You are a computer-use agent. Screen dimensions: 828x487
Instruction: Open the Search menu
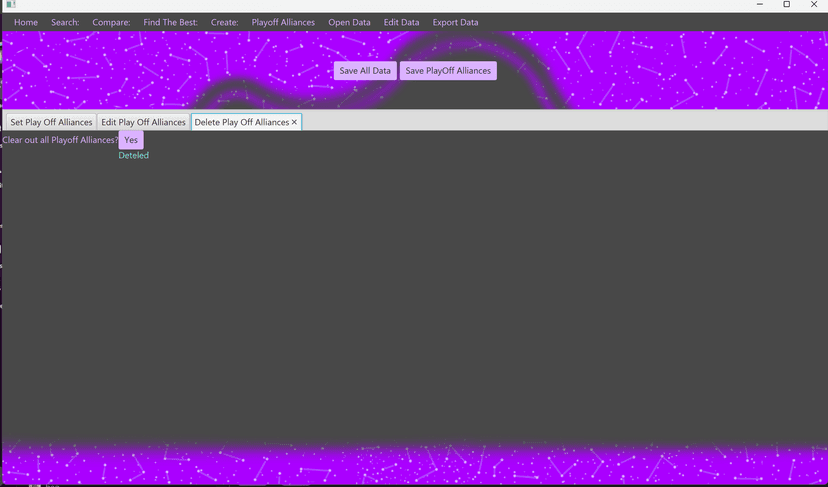65,22
